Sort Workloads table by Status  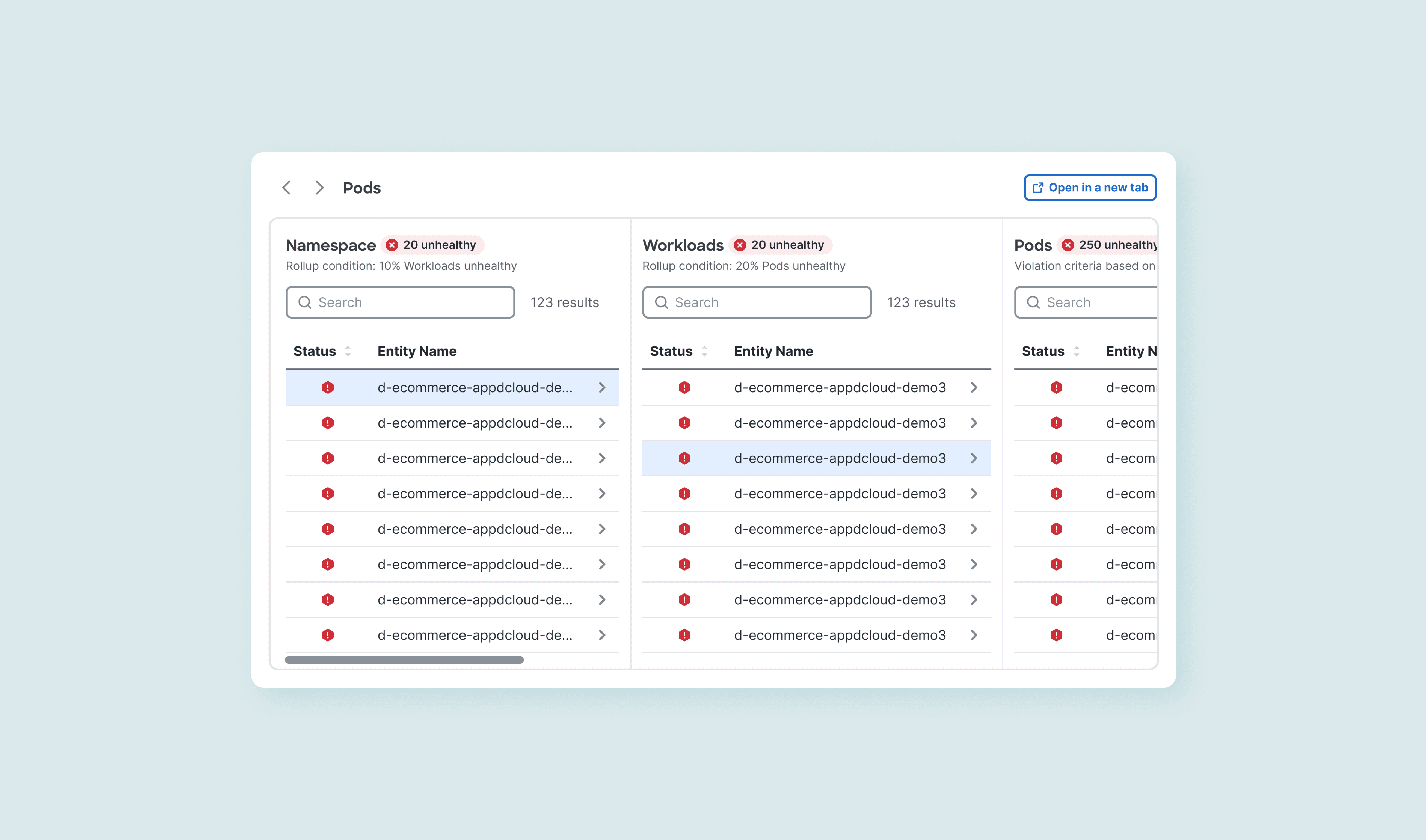click(704, 351)
